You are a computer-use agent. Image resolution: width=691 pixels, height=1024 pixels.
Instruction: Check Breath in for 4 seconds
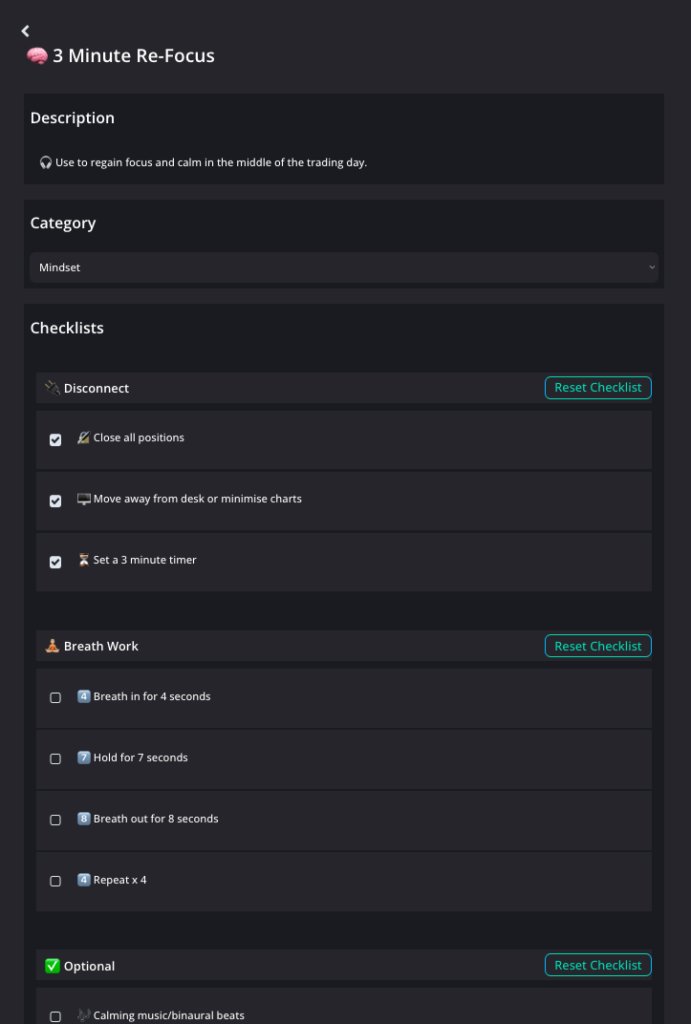pyautogui.click(x=56, y=698)
